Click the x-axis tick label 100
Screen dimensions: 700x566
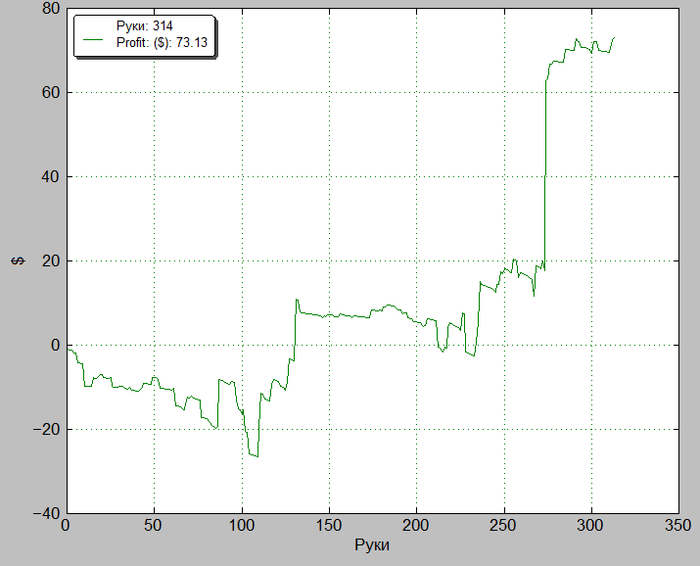pyautogui.click(x=242, y=525)
